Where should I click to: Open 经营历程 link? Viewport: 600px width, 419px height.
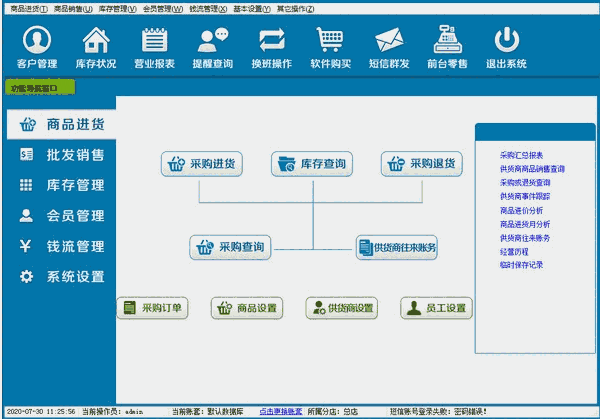click(514, 252)
